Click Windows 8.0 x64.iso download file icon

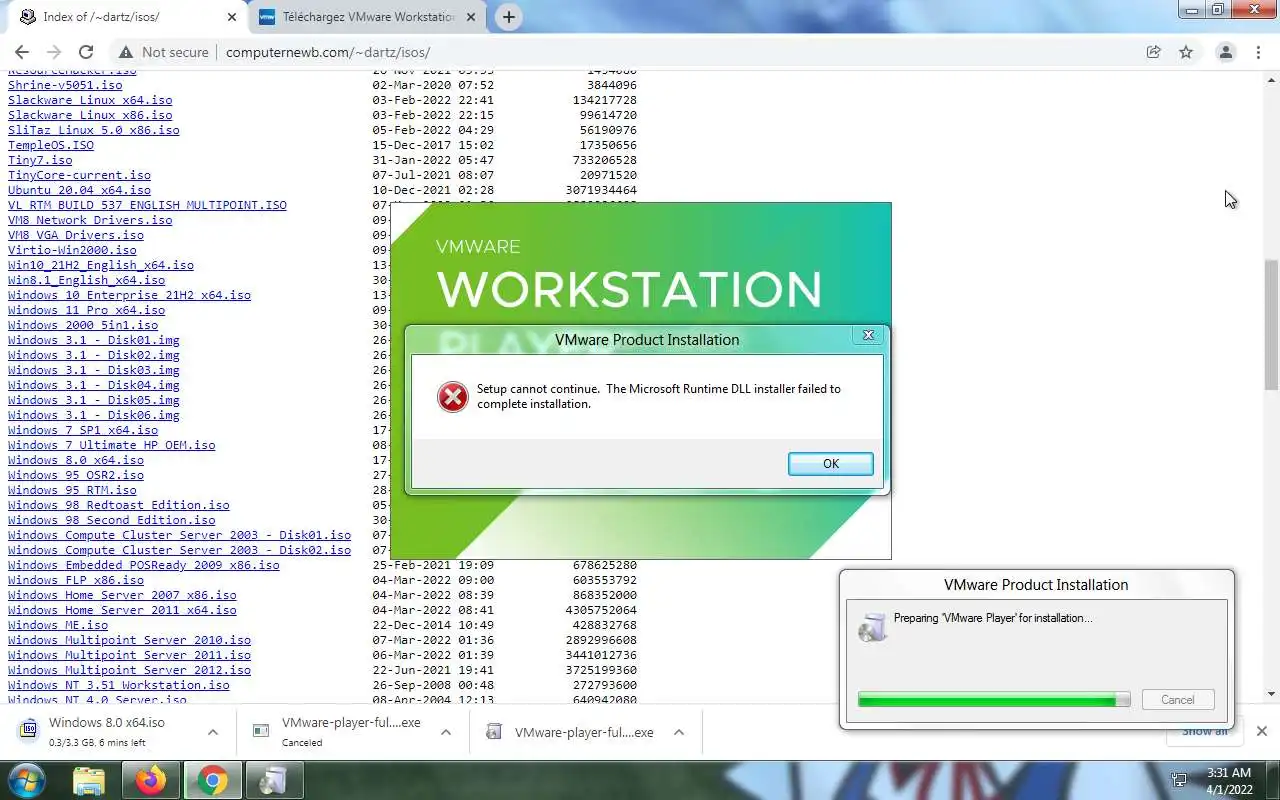pyautogui.click(x=28, y=731)
